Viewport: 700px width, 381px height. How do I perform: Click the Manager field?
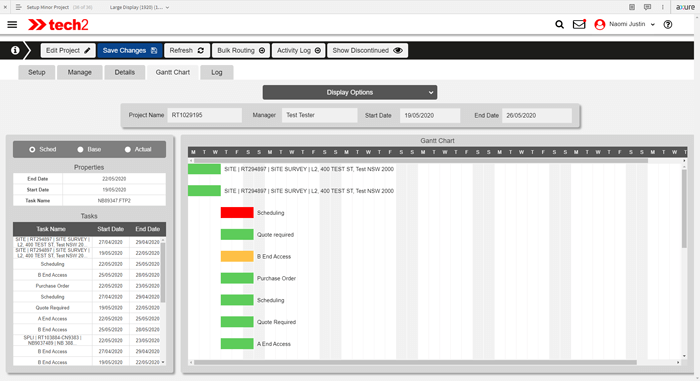click(x=319, y=115)
